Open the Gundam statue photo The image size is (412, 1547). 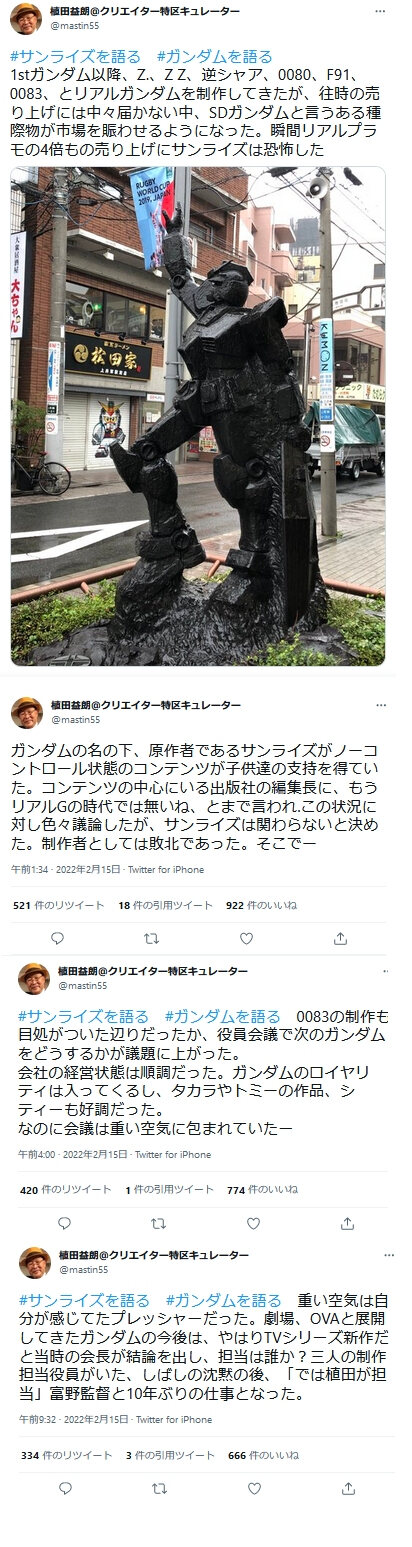[x=197, y=417]
